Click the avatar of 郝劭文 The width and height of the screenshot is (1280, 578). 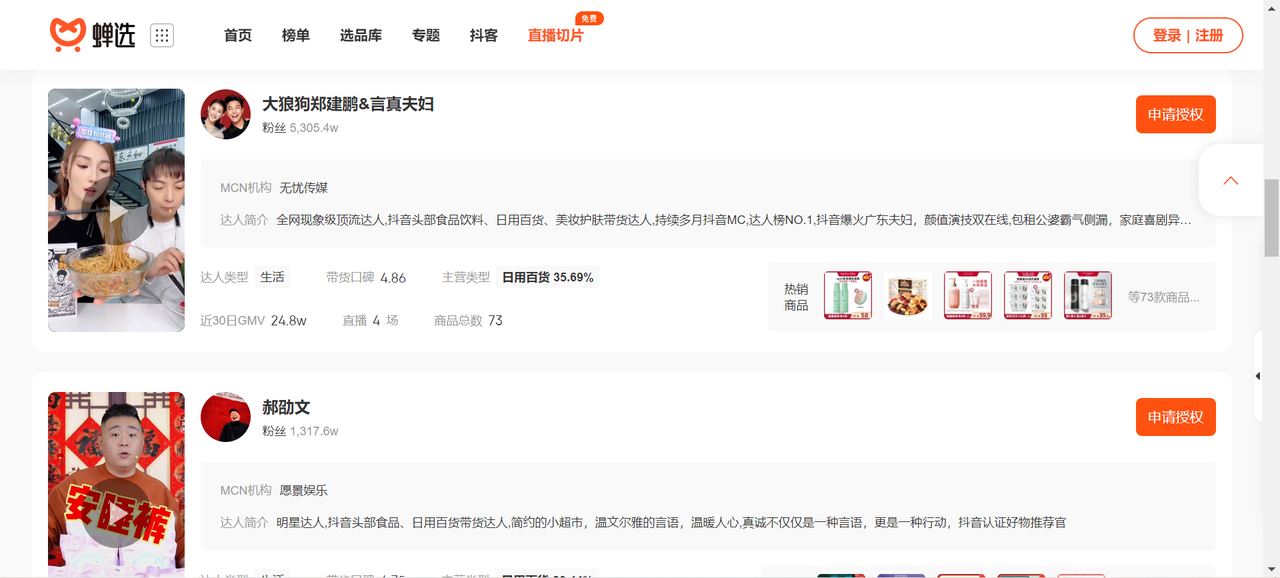[x=225, y=417]
